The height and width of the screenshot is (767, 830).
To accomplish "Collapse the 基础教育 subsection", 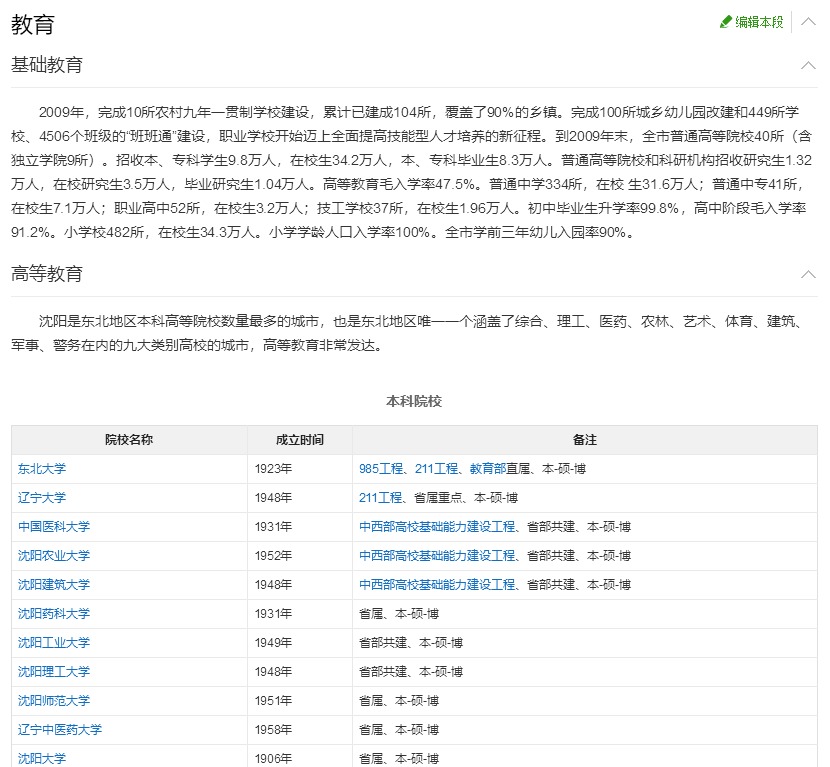I will click(808, 65).
